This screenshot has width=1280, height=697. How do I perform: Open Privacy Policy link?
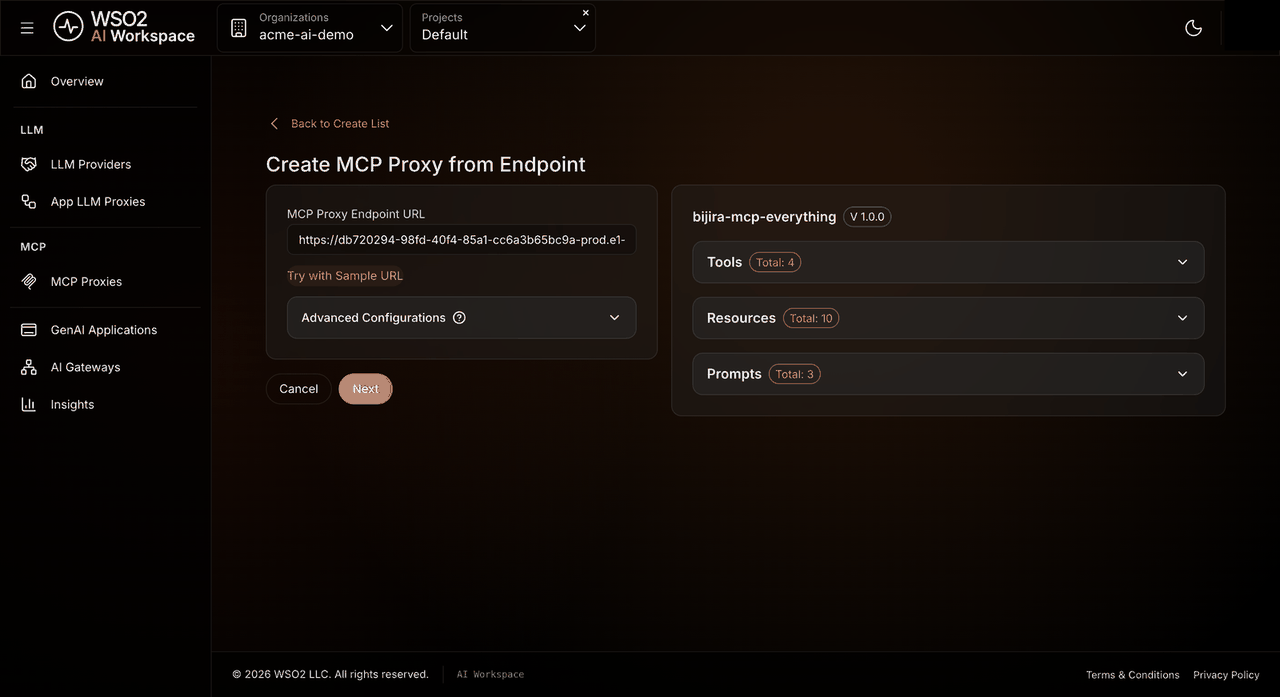pyautogui.click(x=1226, y=675)
